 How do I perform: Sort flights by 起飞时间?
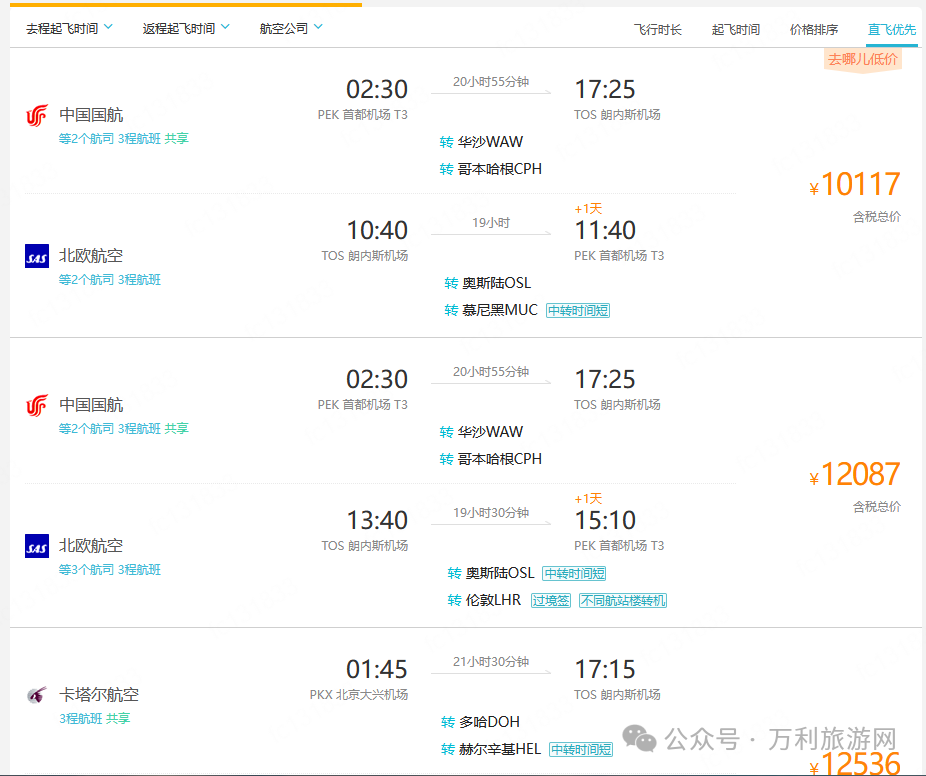tap(736, 30)
